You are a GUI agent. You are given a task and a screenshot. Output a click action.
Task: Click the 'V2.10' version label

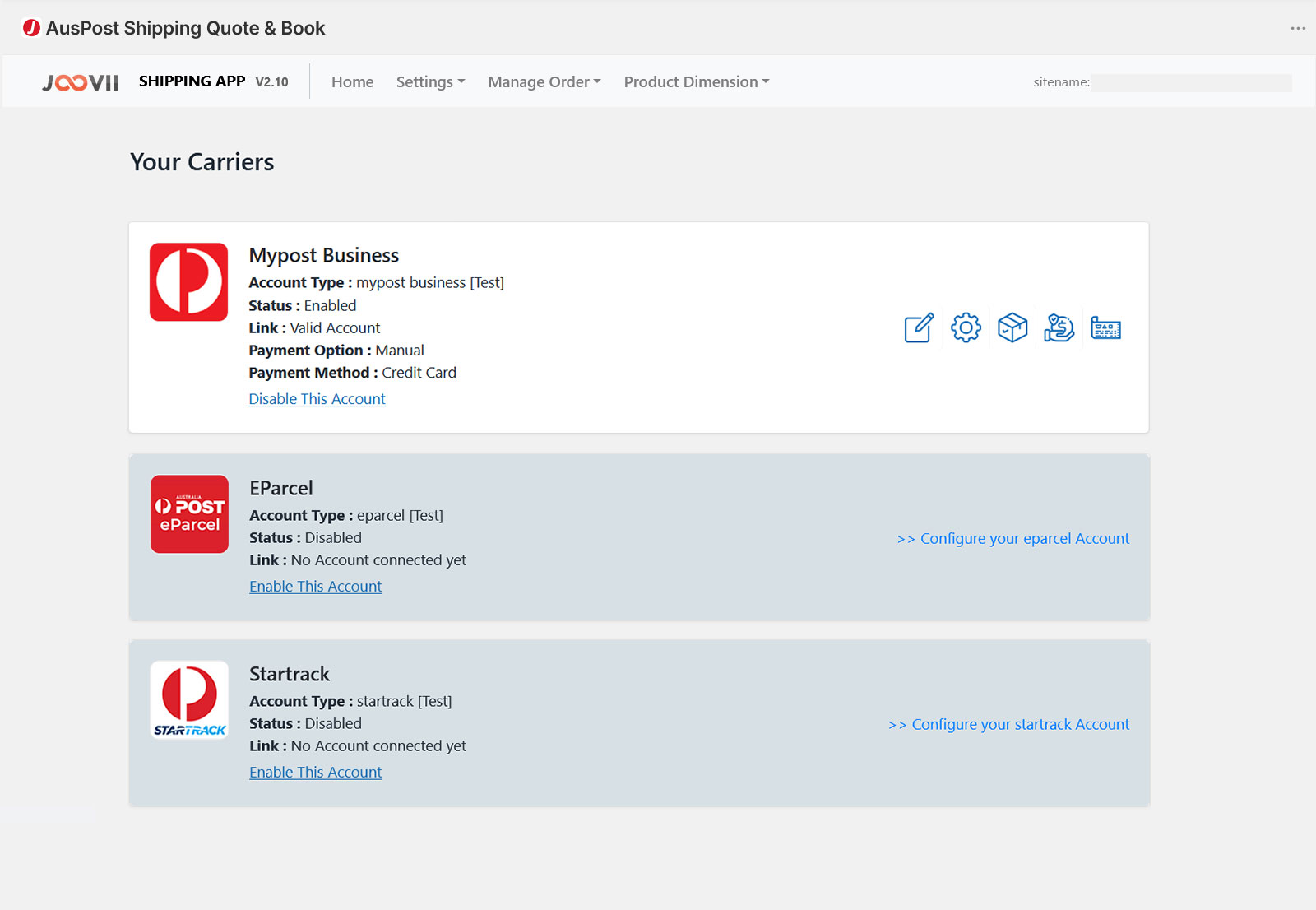272,82
